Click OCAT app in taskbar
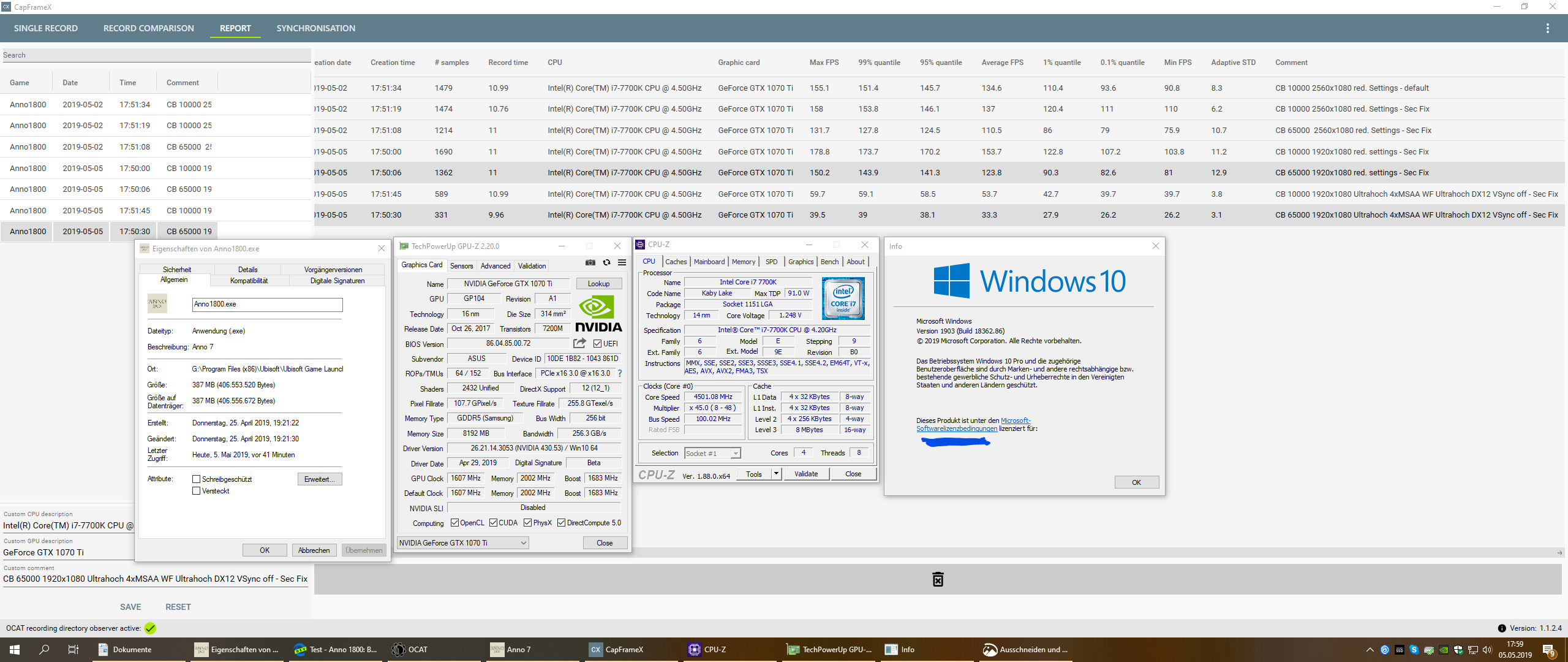This screenshot has width=1568, height=662. (x=410, y=650)
